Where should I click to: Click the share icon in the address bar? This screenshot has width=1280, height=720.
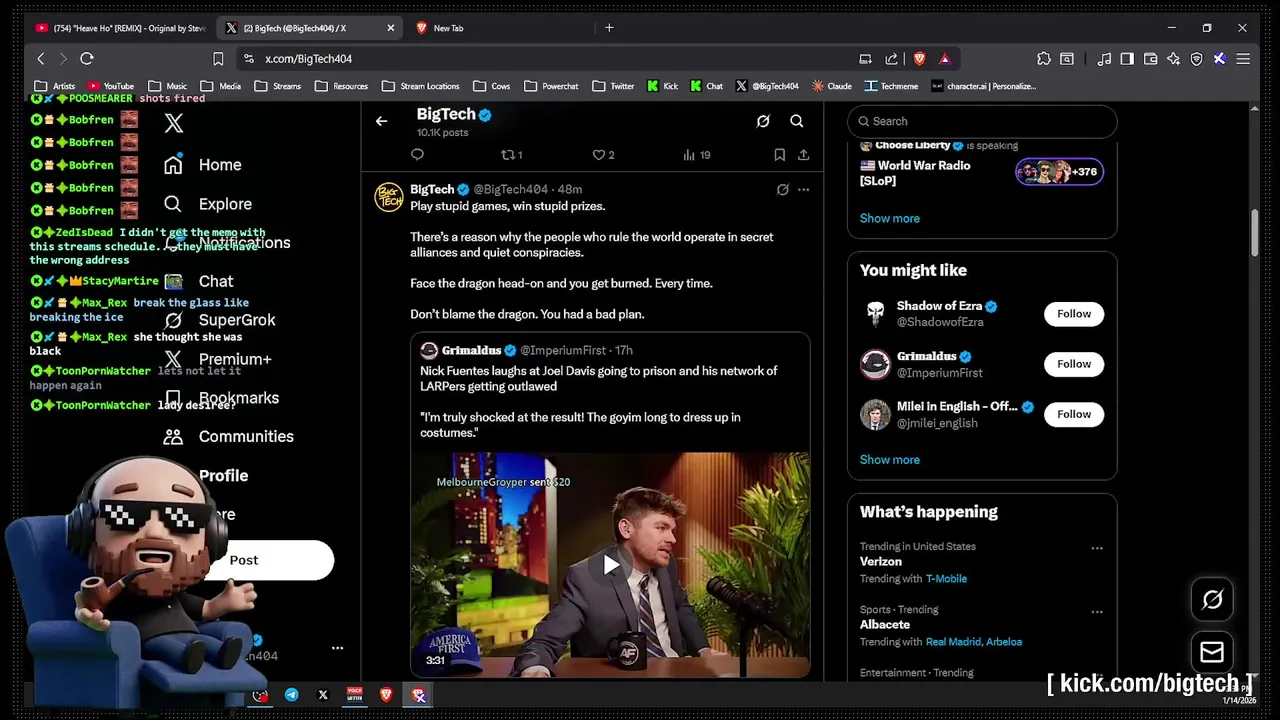tap(891, 59)
